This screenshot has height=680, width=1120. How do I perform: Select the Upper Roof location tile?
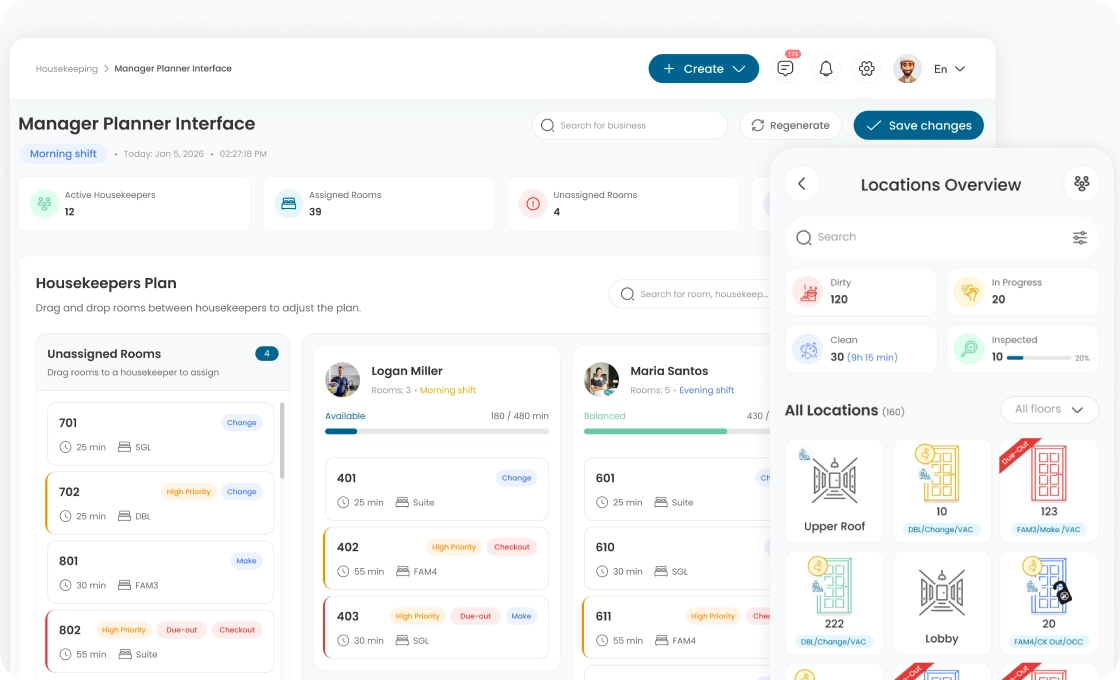tap(834, 490)
